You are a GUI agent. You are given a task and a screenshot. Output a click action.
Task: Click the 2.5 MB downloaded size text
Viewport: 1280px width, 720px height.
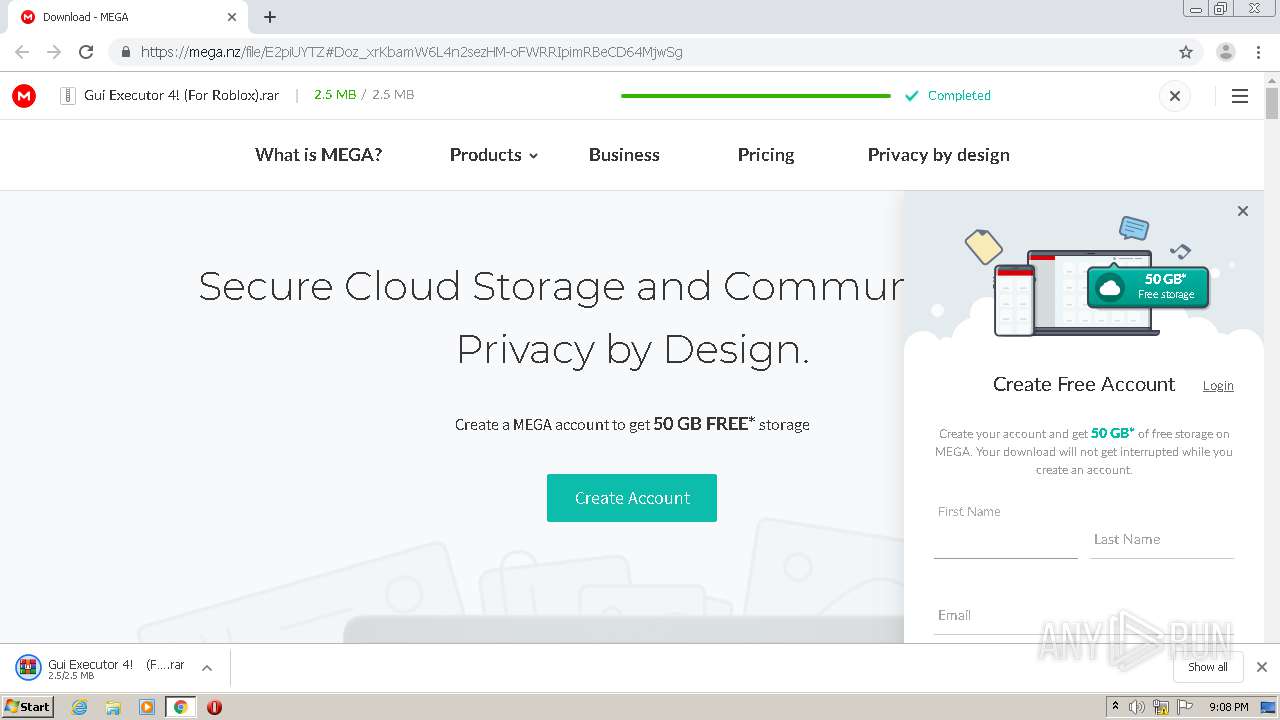[335, 95]
